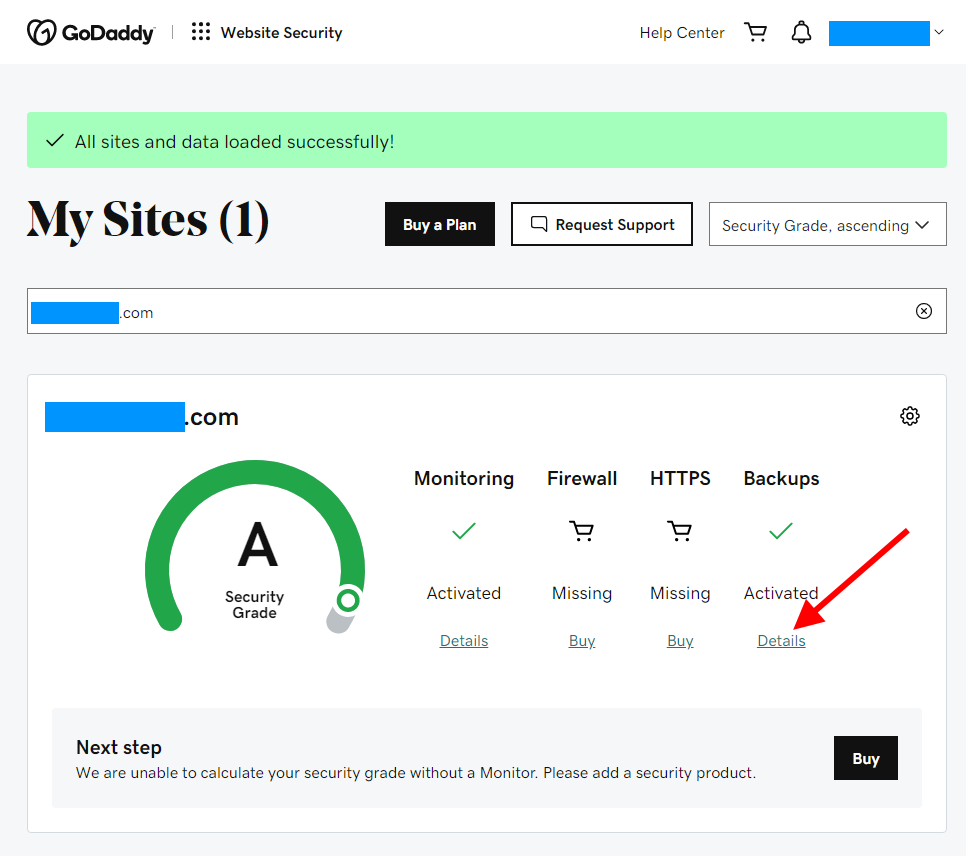Open the Website Security apps grid icon

click(x=200, y=31)
